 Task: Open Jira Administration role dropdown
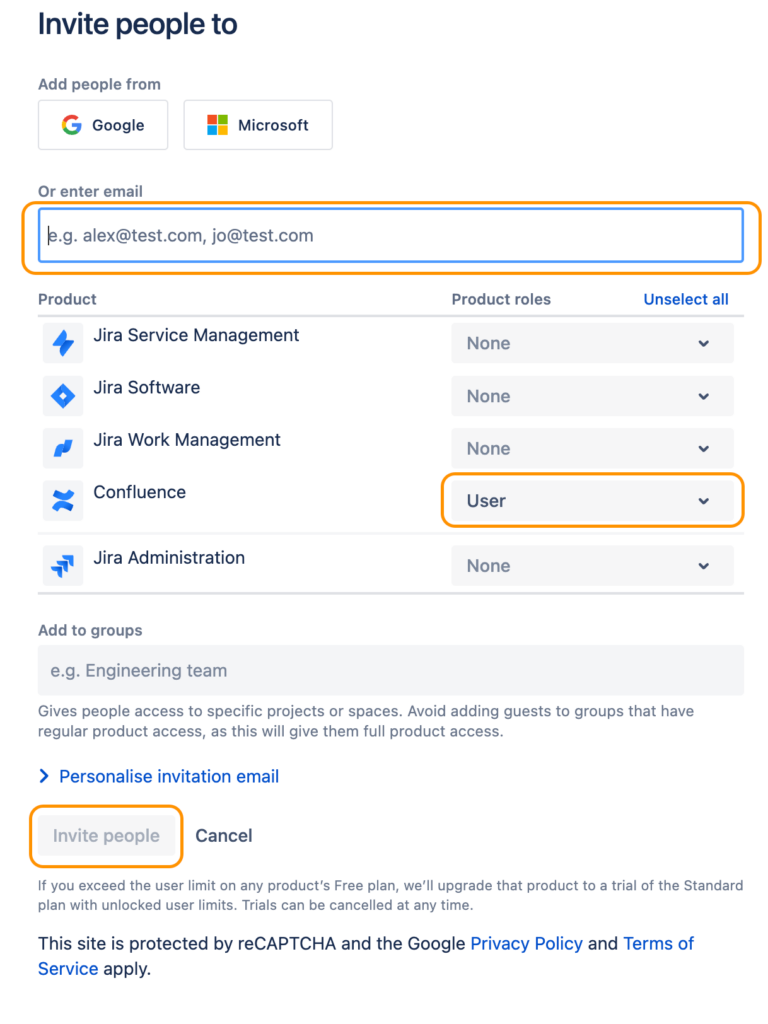[x=592, y=566]
